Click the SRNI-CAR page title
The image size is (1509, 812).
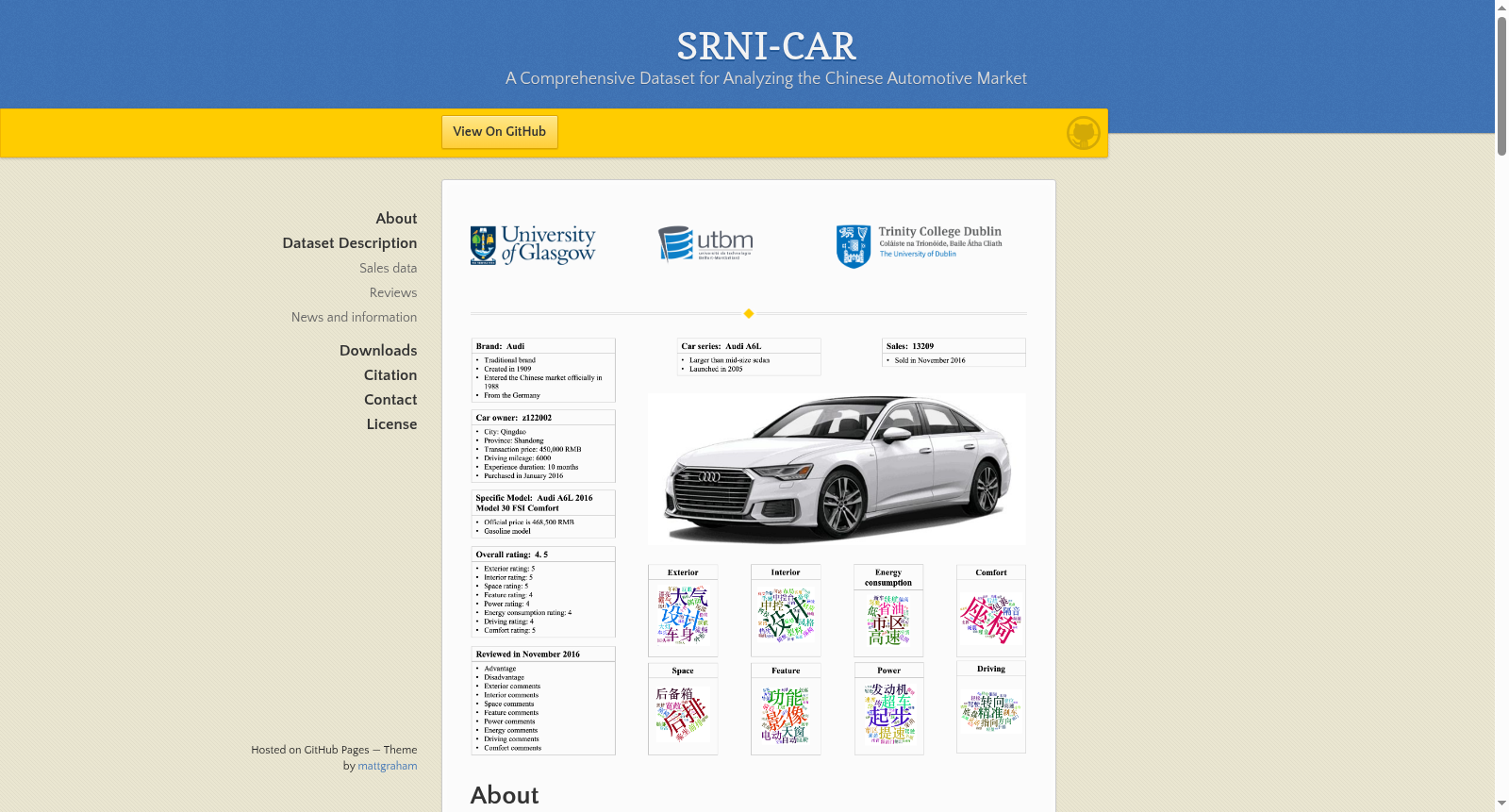[x=766, y=46]
